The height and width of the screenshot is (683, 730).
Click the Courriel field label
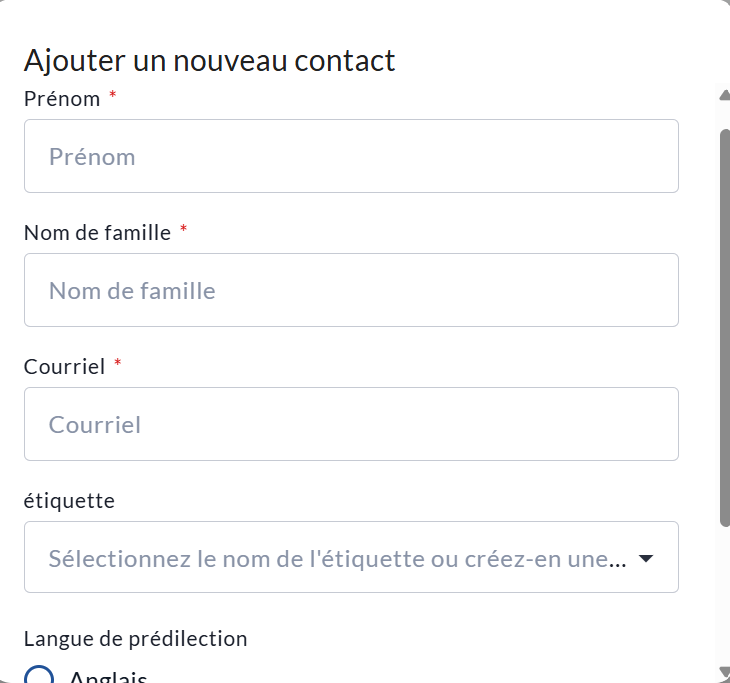pyautogui.click(x=64, y=367)
